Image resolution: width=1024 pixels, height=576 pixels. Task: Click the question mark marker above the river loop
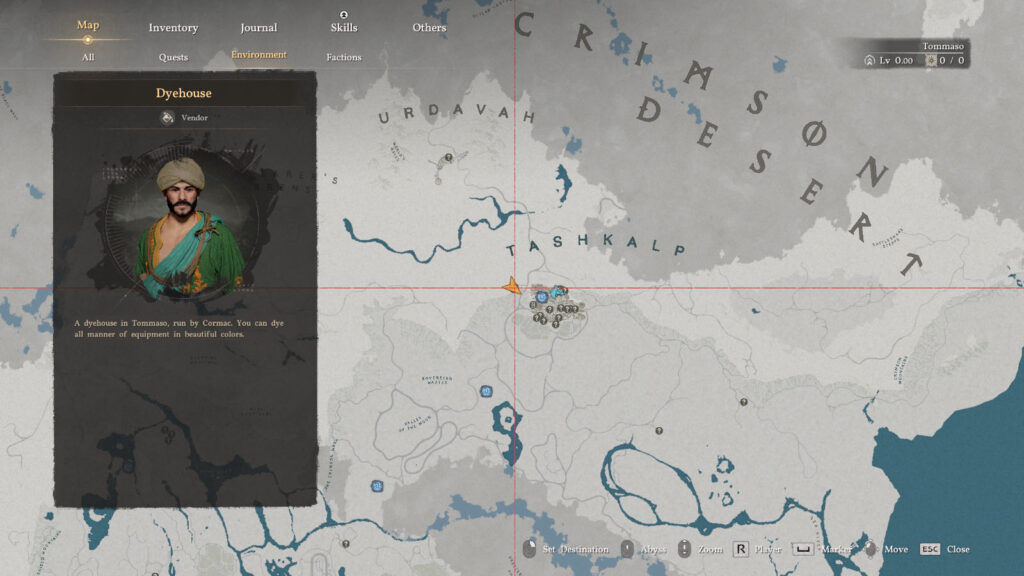659,430
